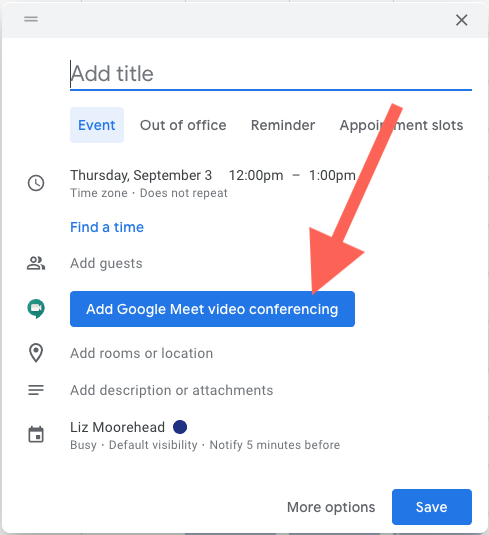The image size is (489, 535).
Task: Click the guests people icon
Action: point(36,263)
